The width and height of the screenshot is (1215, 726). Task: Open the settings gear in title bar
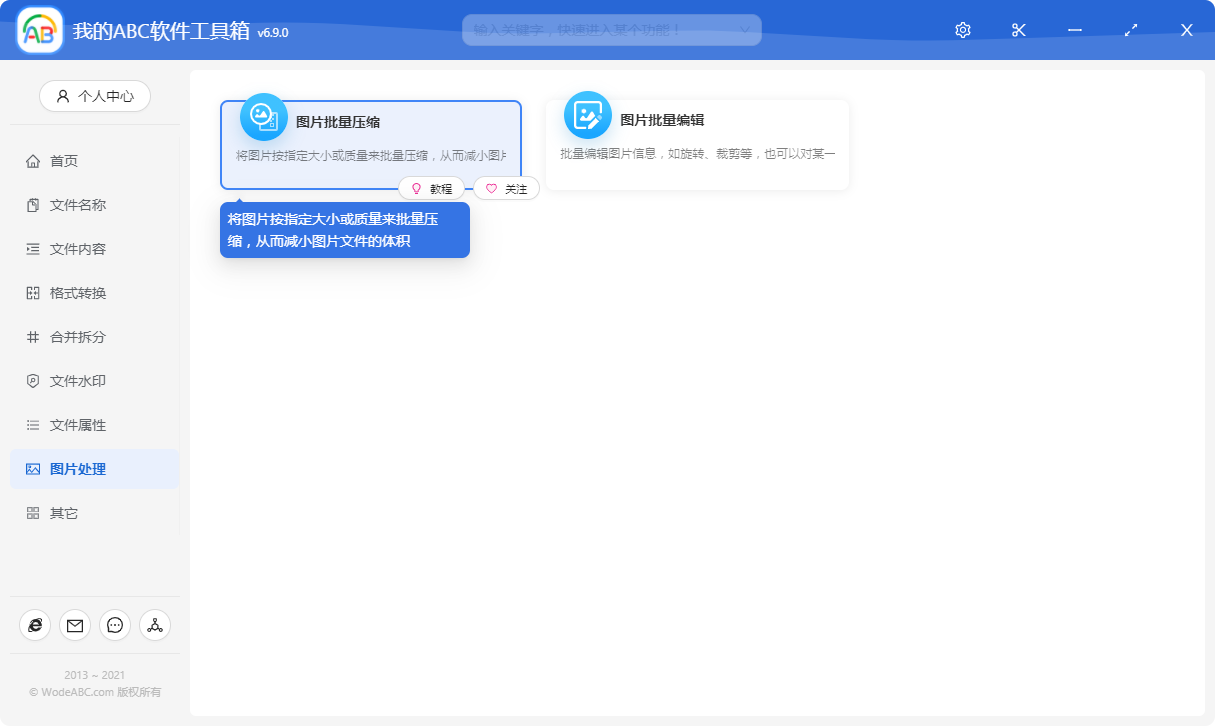tap(962, 30)
